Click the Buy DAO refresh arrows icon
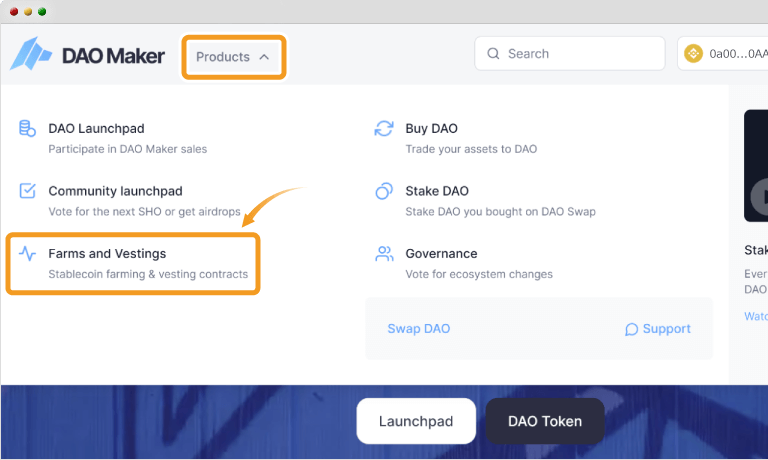768x460 pixels. pyautogui.click(x=384, y=128)
